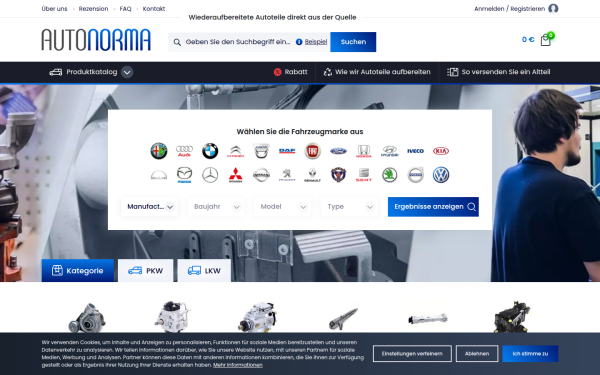Image resolution: width=600 pixels, height=375 pixels.
Task: Choose the Seat brand logo
Action: [x=364, y=175]
